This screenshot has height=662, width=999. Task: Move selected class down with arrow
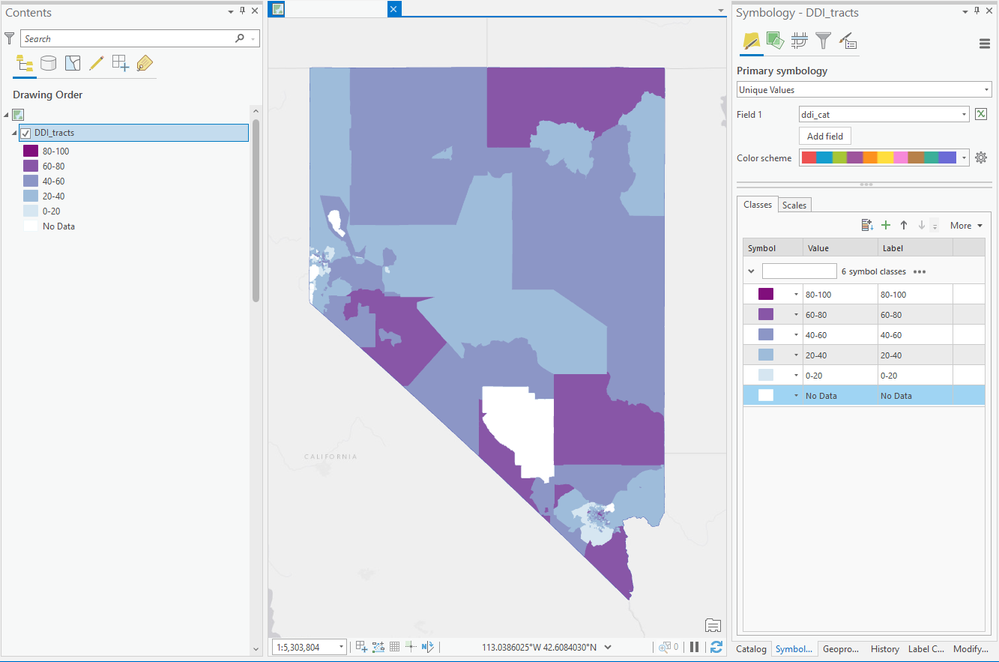(x=921, y=225)
